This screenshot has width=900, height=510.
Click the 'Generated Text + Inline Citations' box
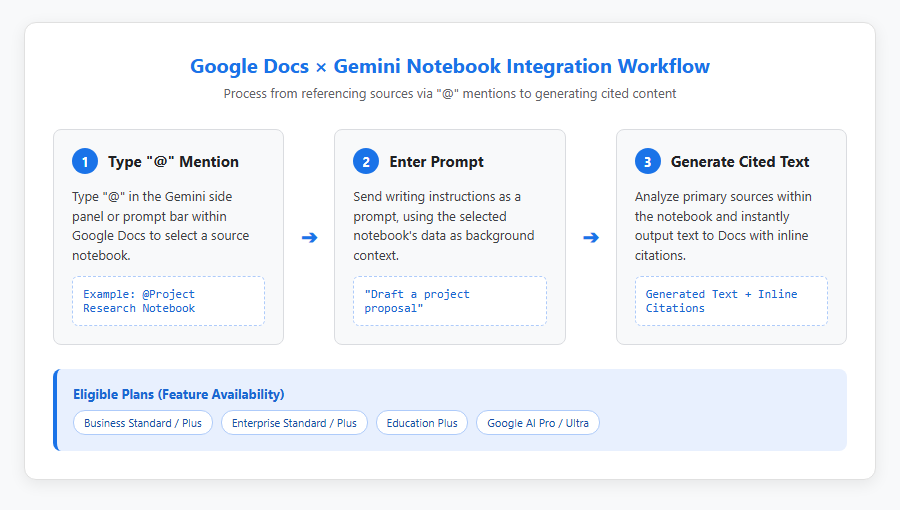tap(731, 301)
